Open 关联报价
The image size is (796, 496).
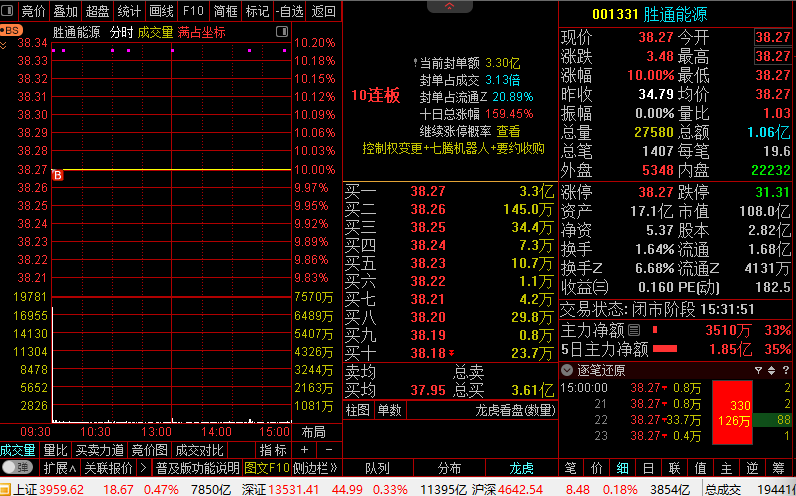pyautogui.click(x=108, y=468)
